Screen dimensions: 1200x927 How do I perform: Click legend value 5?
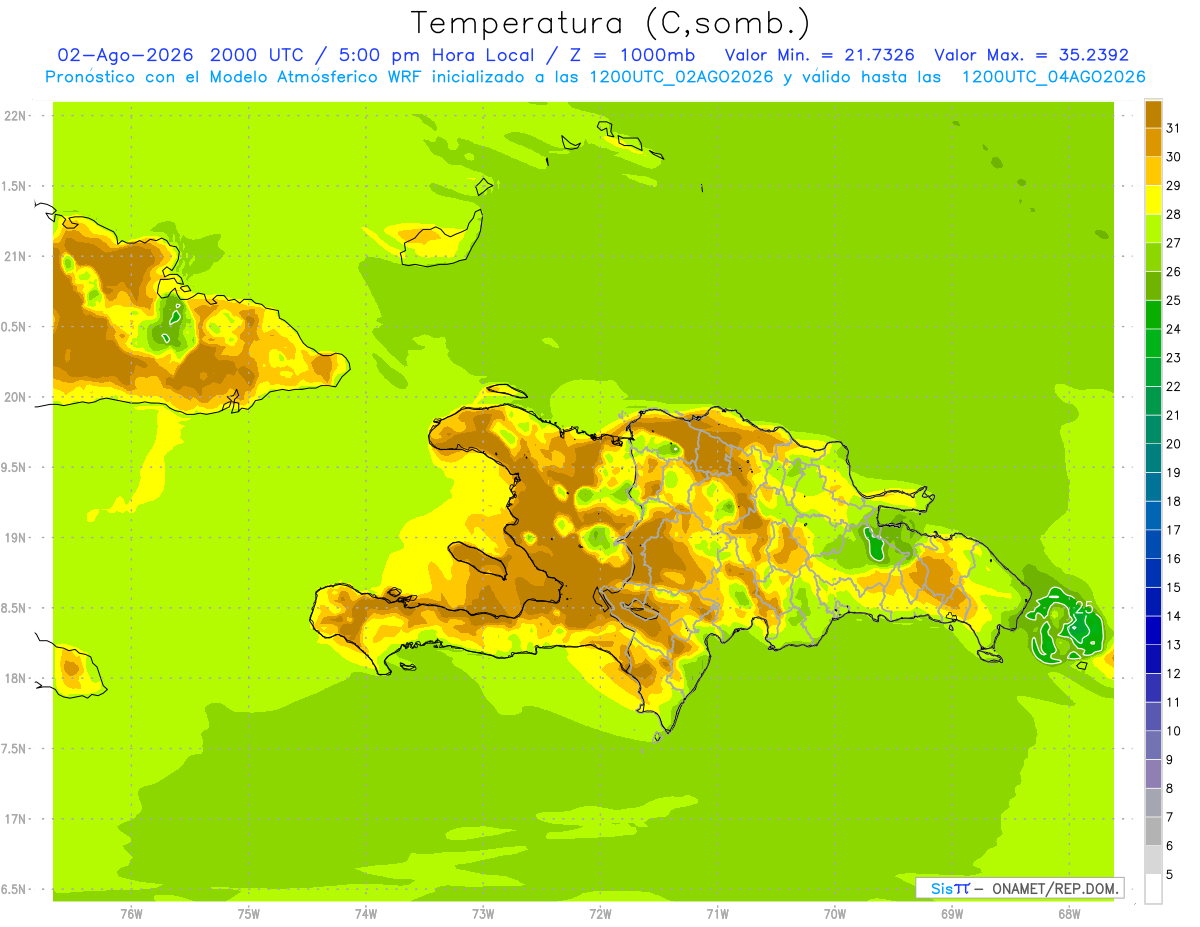(x=1170, y=875)
